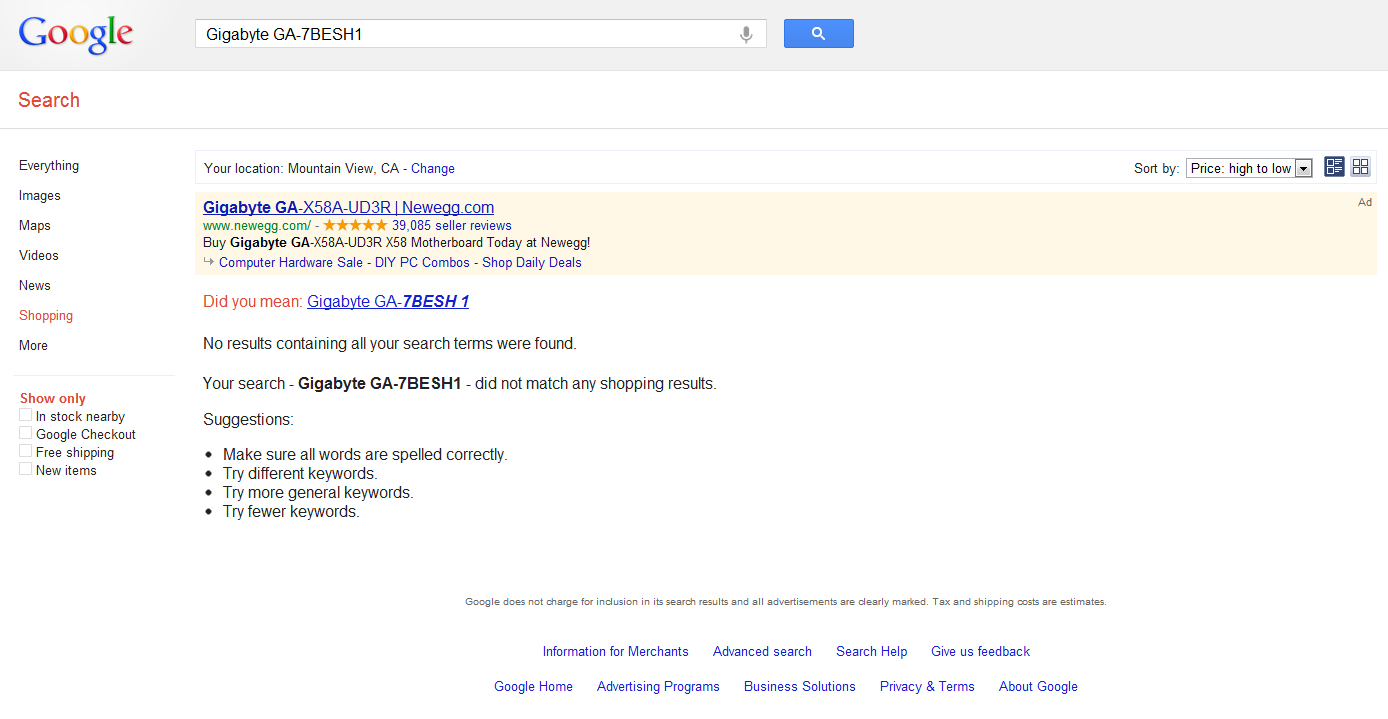Open the Images search category

pos(40,196)
